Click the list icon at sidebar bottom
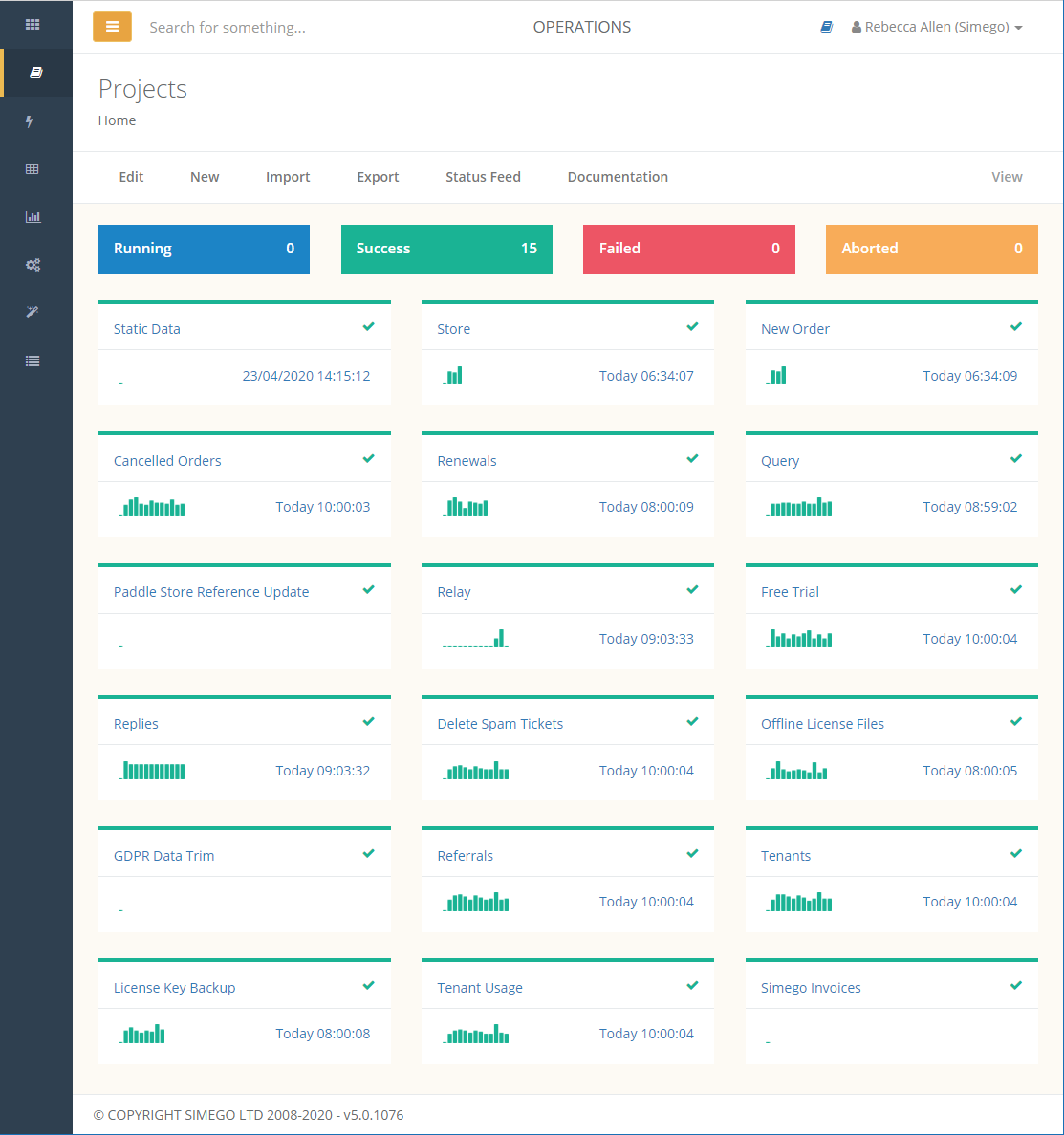1064x1135 pixels. pos(33,360)
